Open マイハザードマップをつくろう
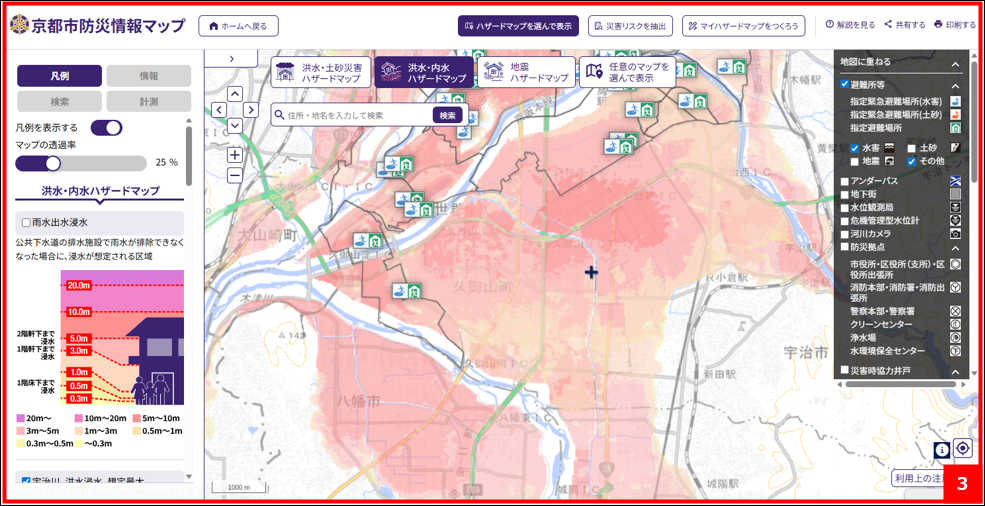 coord(744,26)
